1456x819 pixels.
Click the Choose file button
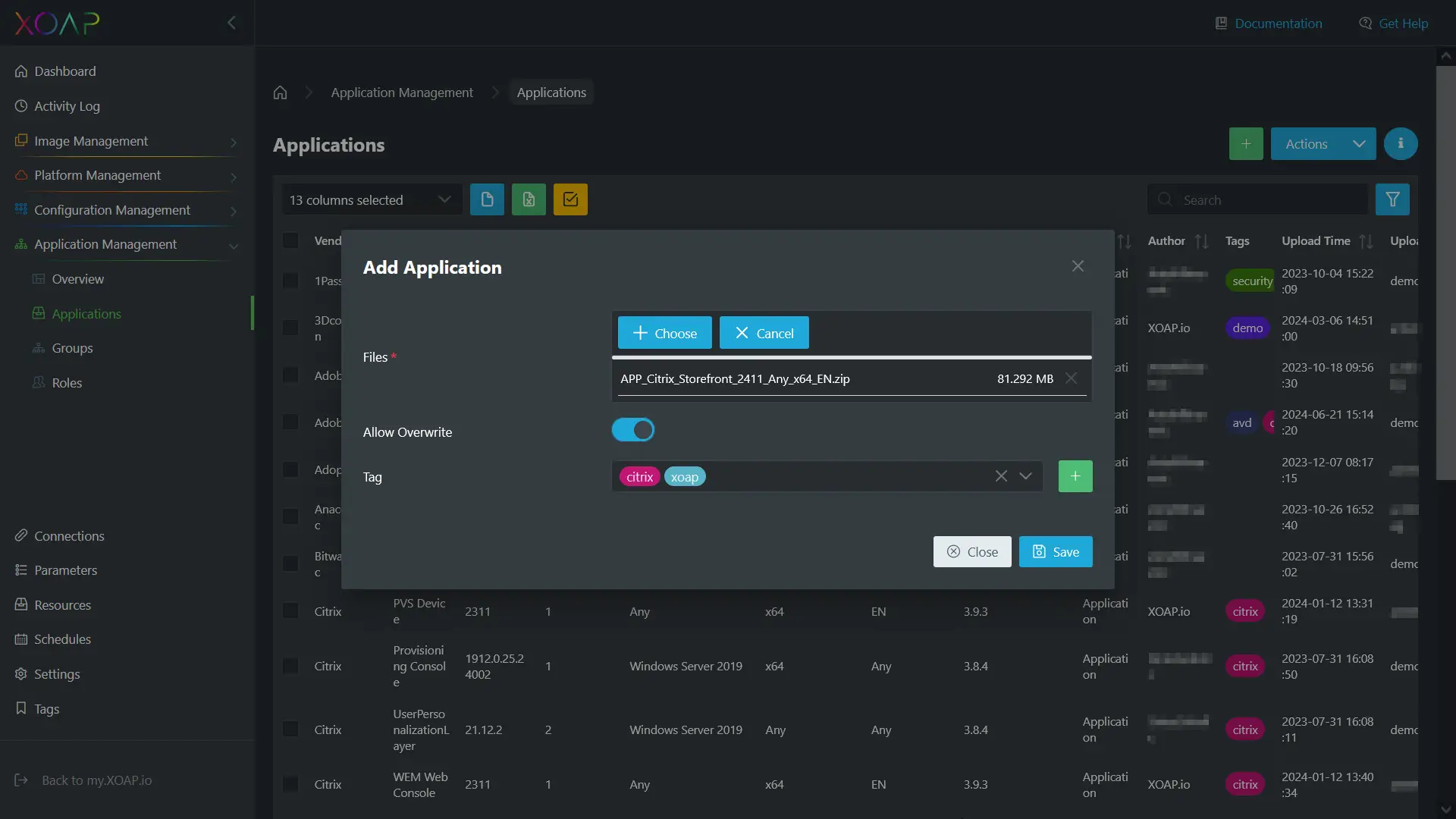click(664, 333)
